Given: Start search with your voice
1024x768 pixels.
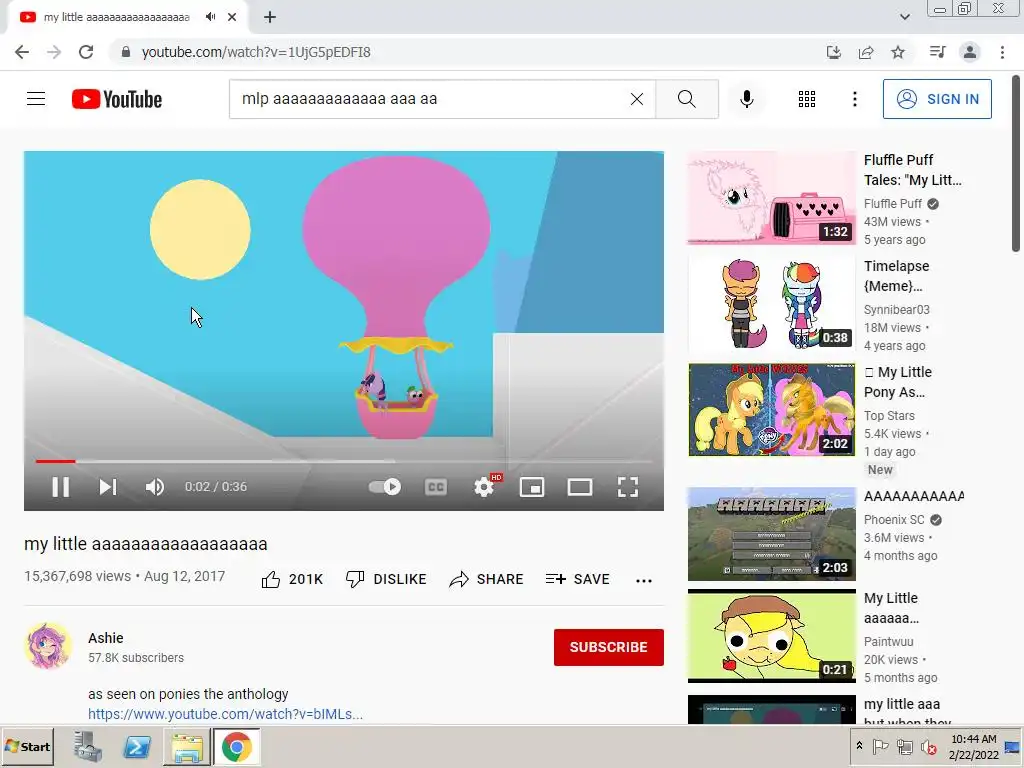Looking at the screenshot, I should [x=746, y=99].
